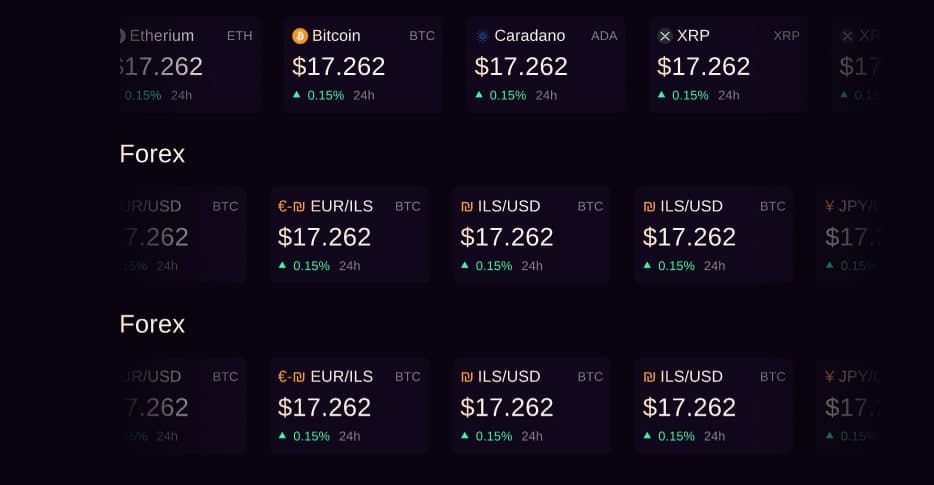Click the partially visible Etherium logo icon
Viewport: 934px width, 485px height.
pos(123,36)
